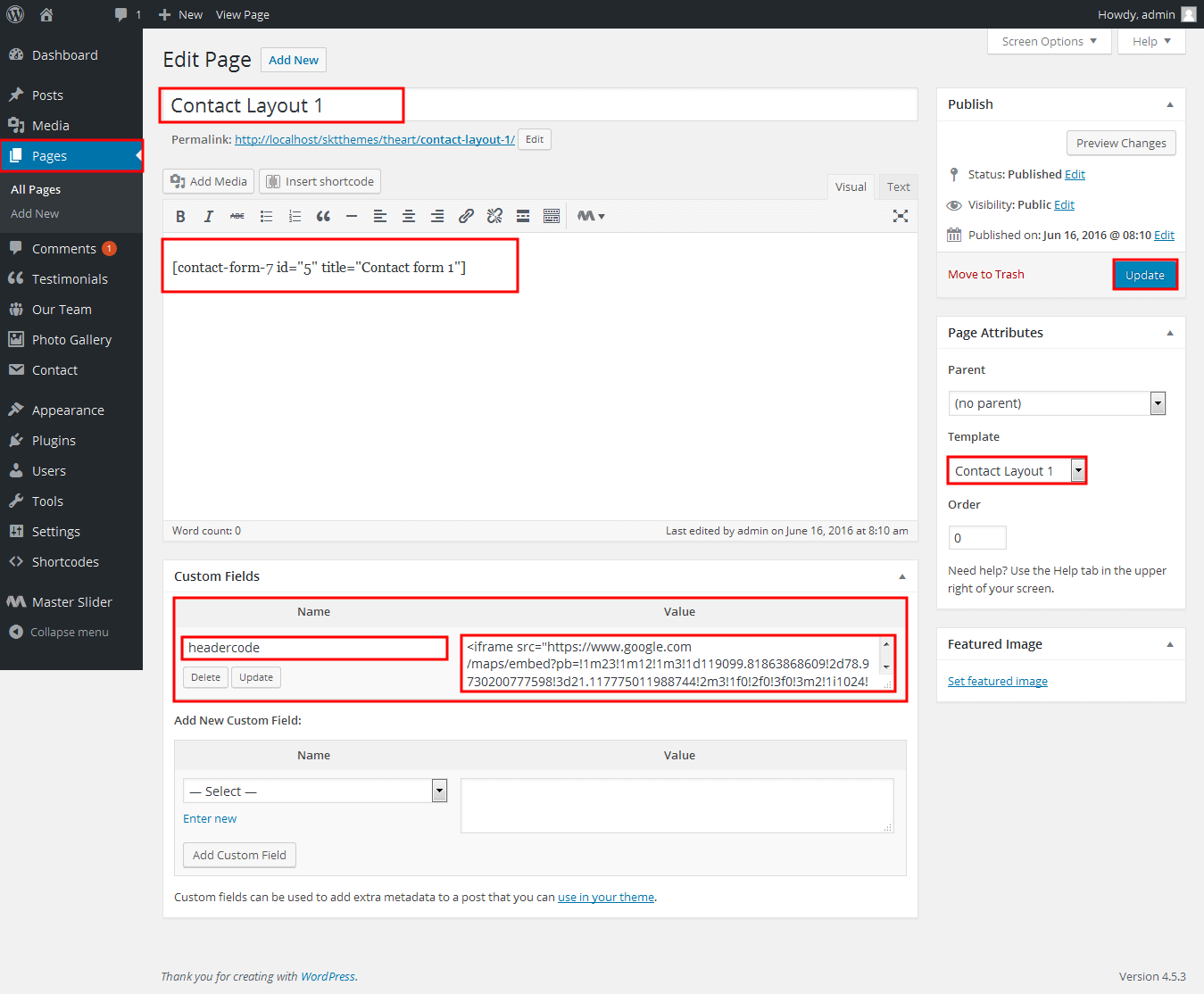Open the custom field name Select dropdown

pos(315,791)
